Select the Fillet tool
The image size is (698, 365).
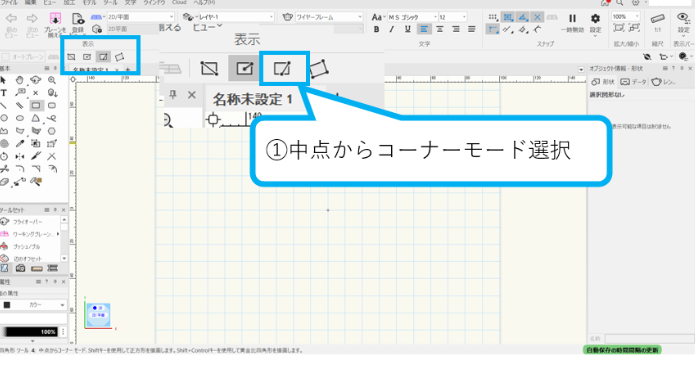pyautogui.click(x=20, y=169)
